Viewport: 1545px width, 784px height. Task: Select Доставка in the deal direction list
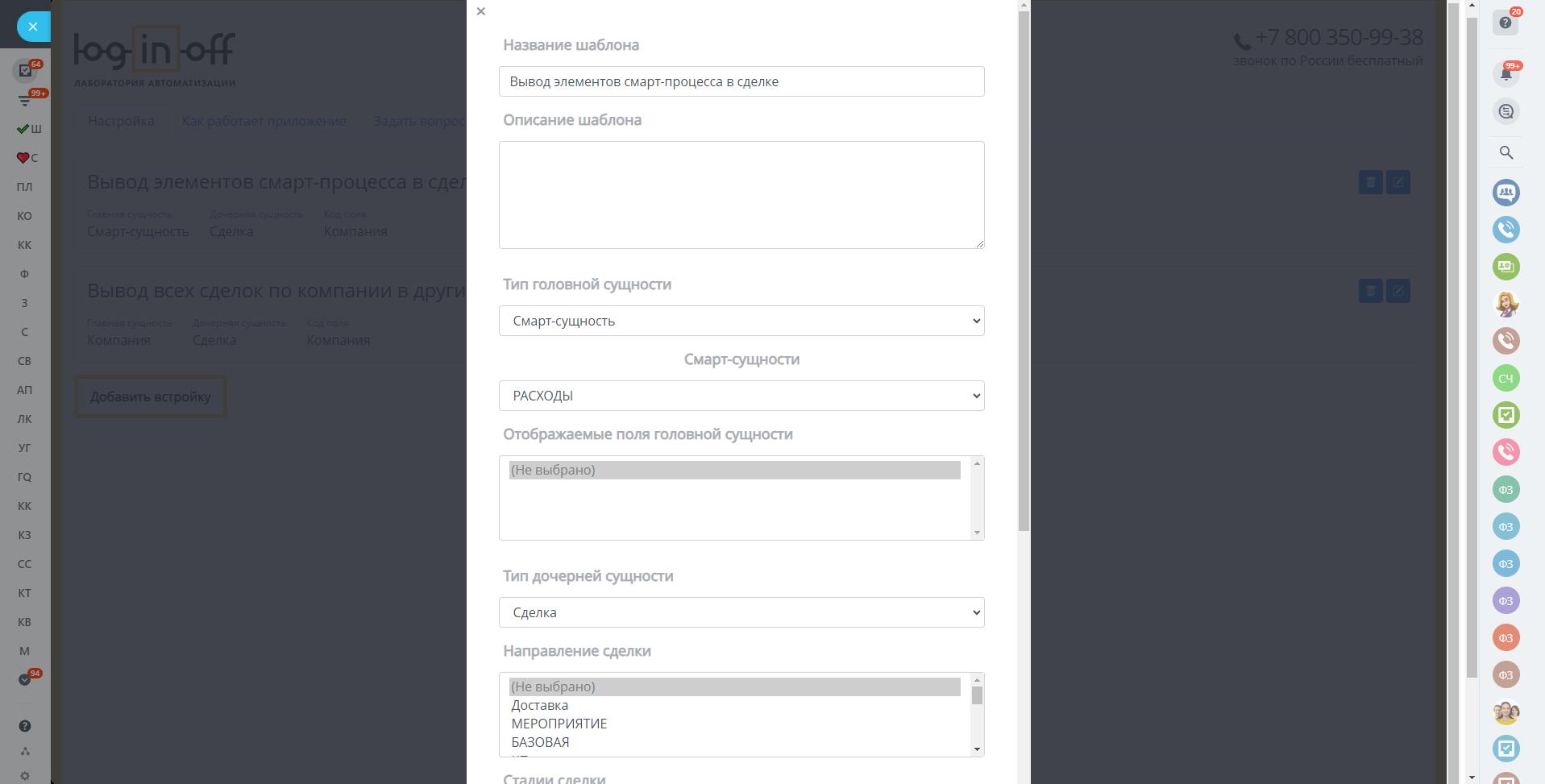tap(540, 705)
